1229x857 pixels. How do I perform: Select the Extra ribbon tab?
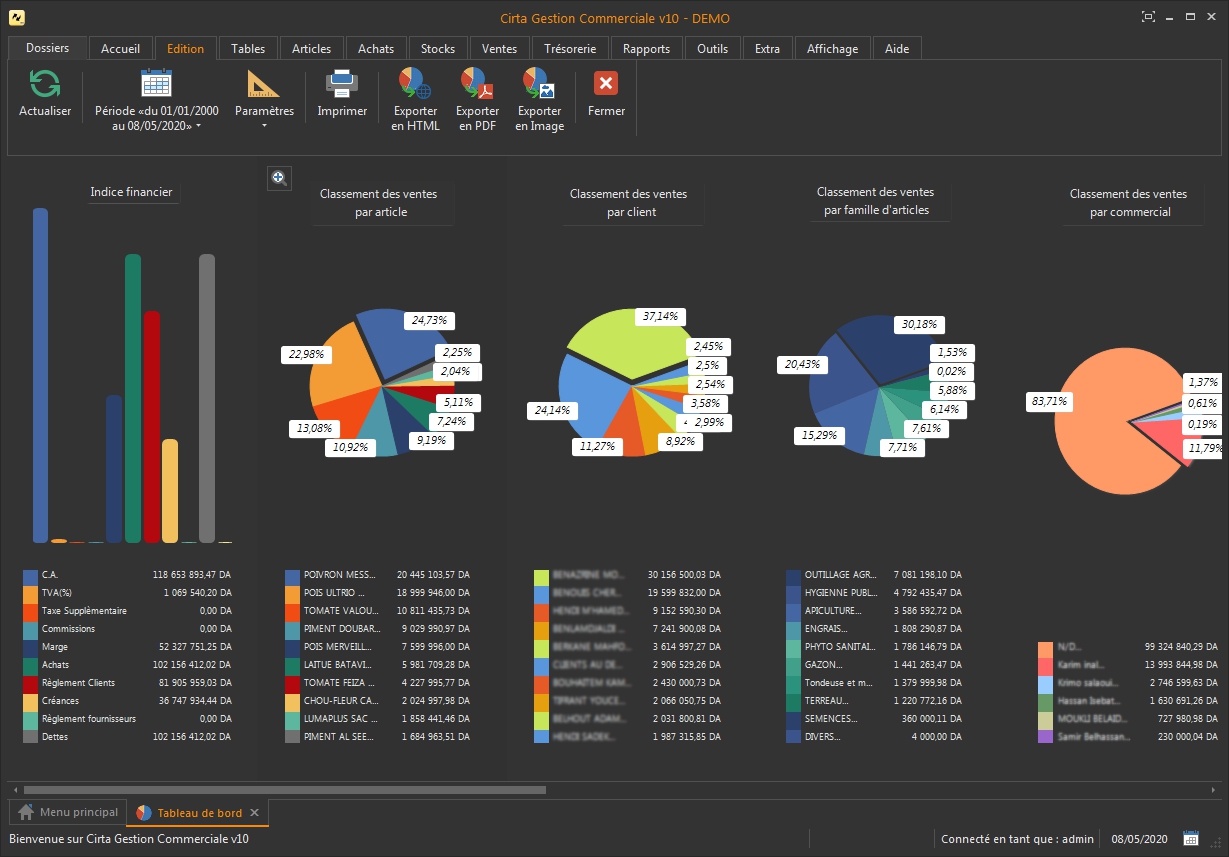(767, 48)
